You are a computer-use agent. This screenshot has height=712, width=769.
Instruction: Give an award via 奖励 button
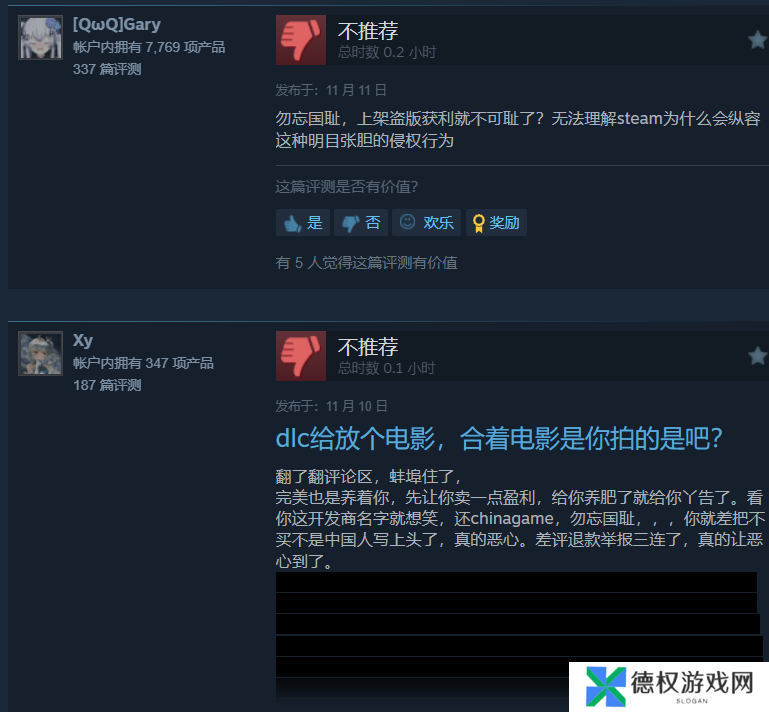(x=496, y=223)
